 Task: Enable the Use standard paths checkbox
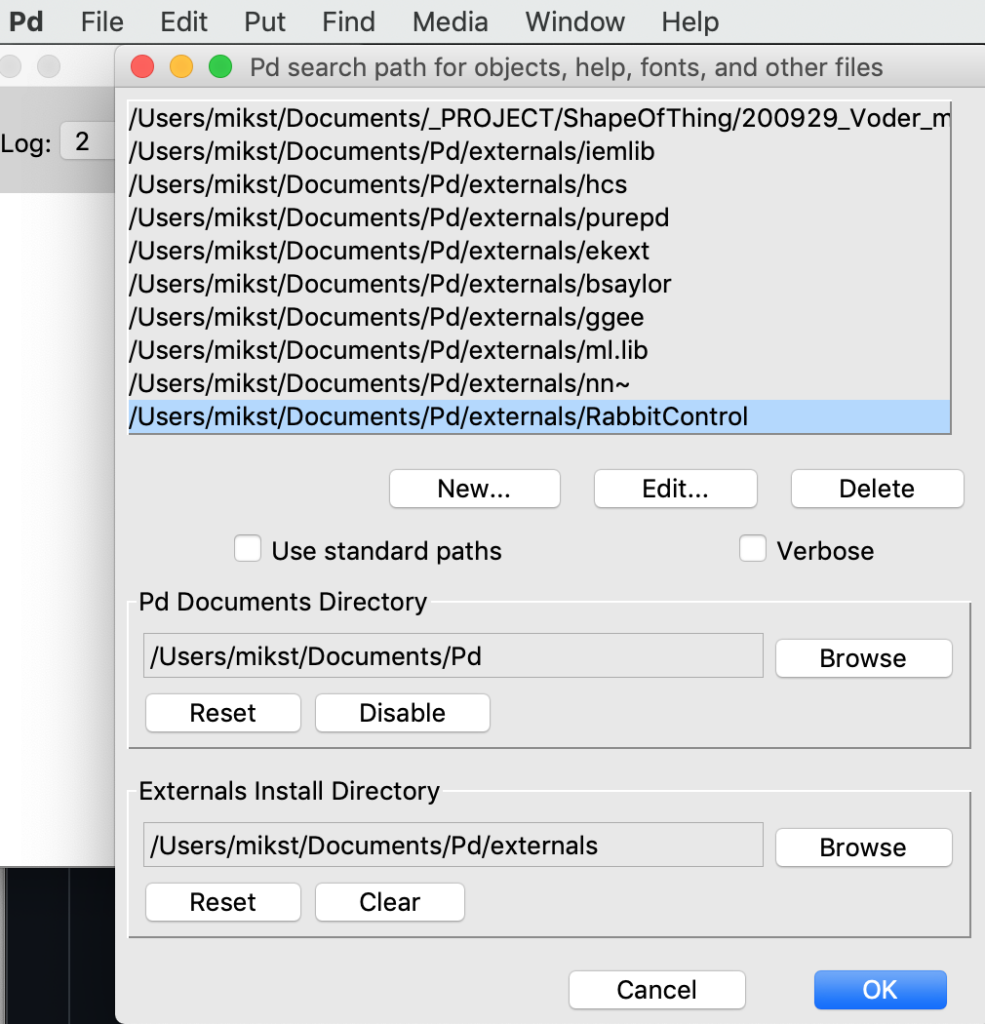pos(248,549)
